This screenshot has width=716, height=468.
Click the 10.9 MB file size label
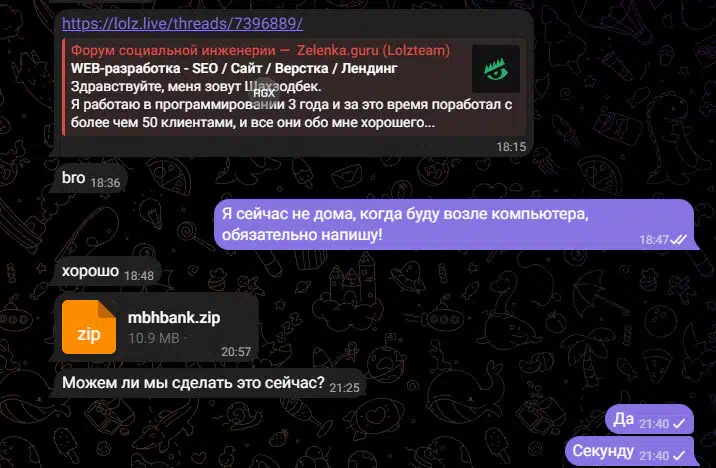click(x=153, y=338)
